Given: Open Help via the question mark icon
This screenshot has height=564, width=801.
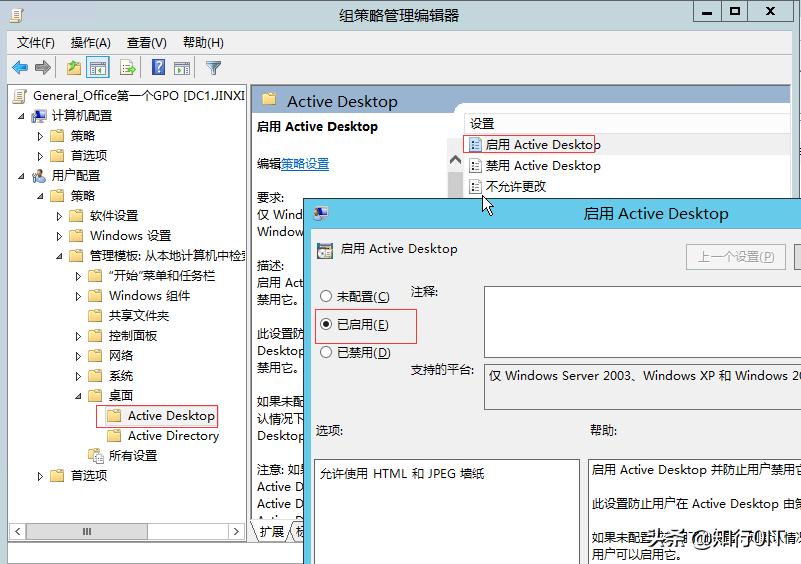Looking at the screenshot, I should (x=158, y=68).
